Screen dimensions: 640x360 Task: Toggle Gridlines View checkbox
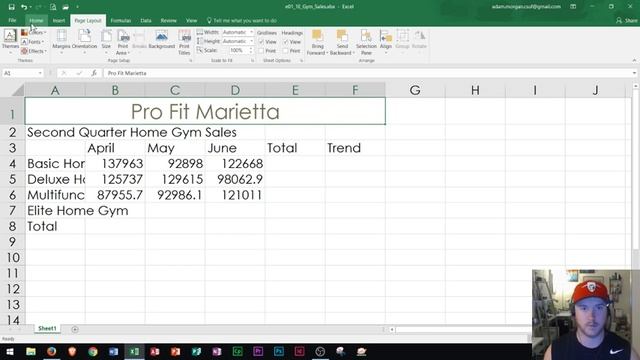[261, 42]
